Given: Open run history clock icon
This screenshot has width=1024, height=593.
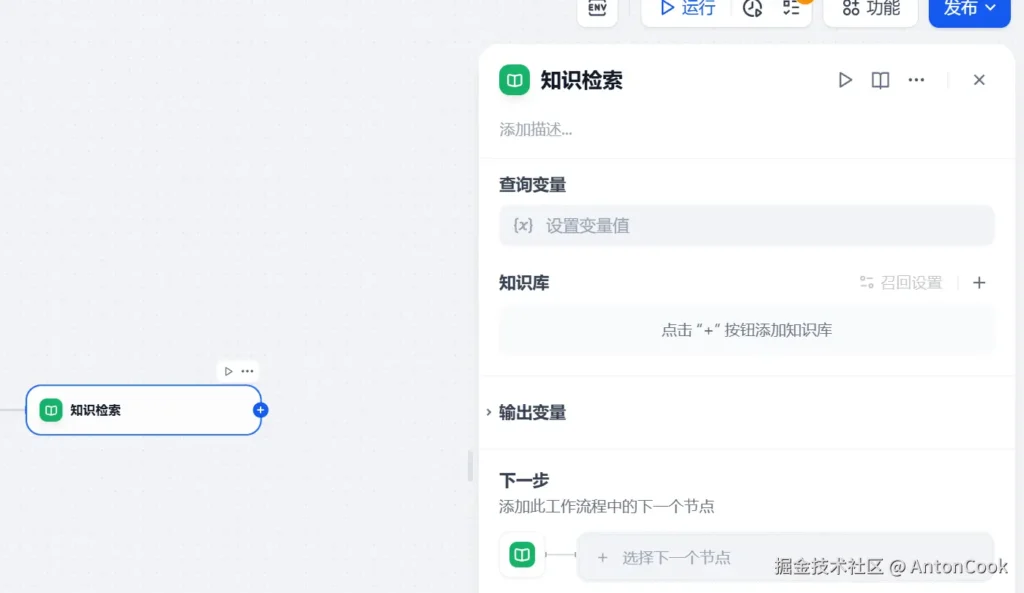Looking at the screenshot, I should click(753, 9).
